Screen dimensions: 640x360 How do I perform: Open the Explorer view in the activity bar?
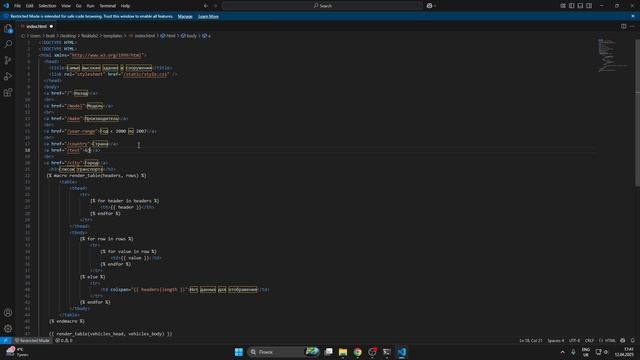click(8, 29)
